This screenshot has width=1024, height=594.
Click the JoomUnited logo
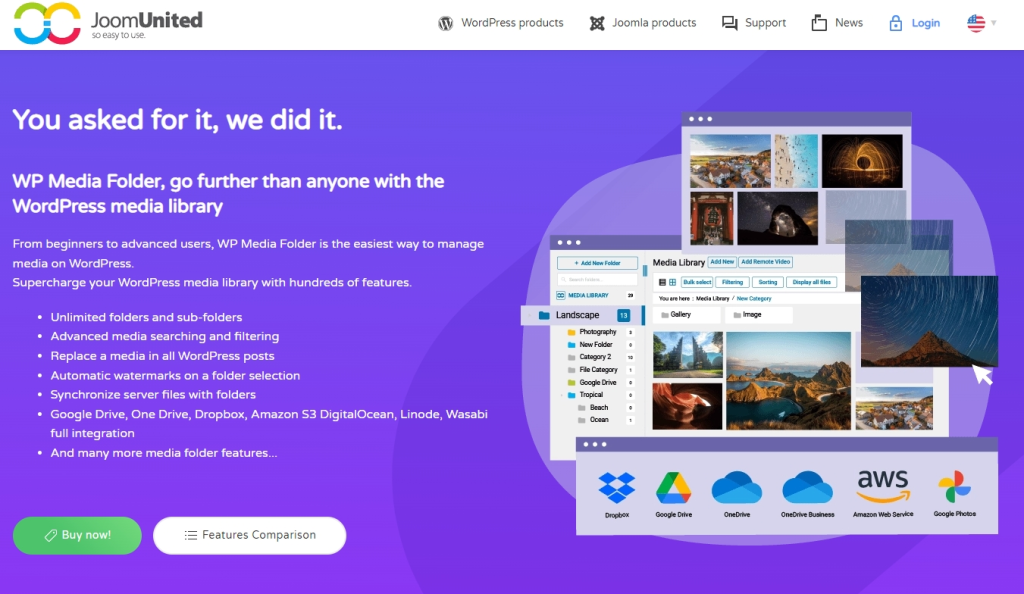[108, 23]
